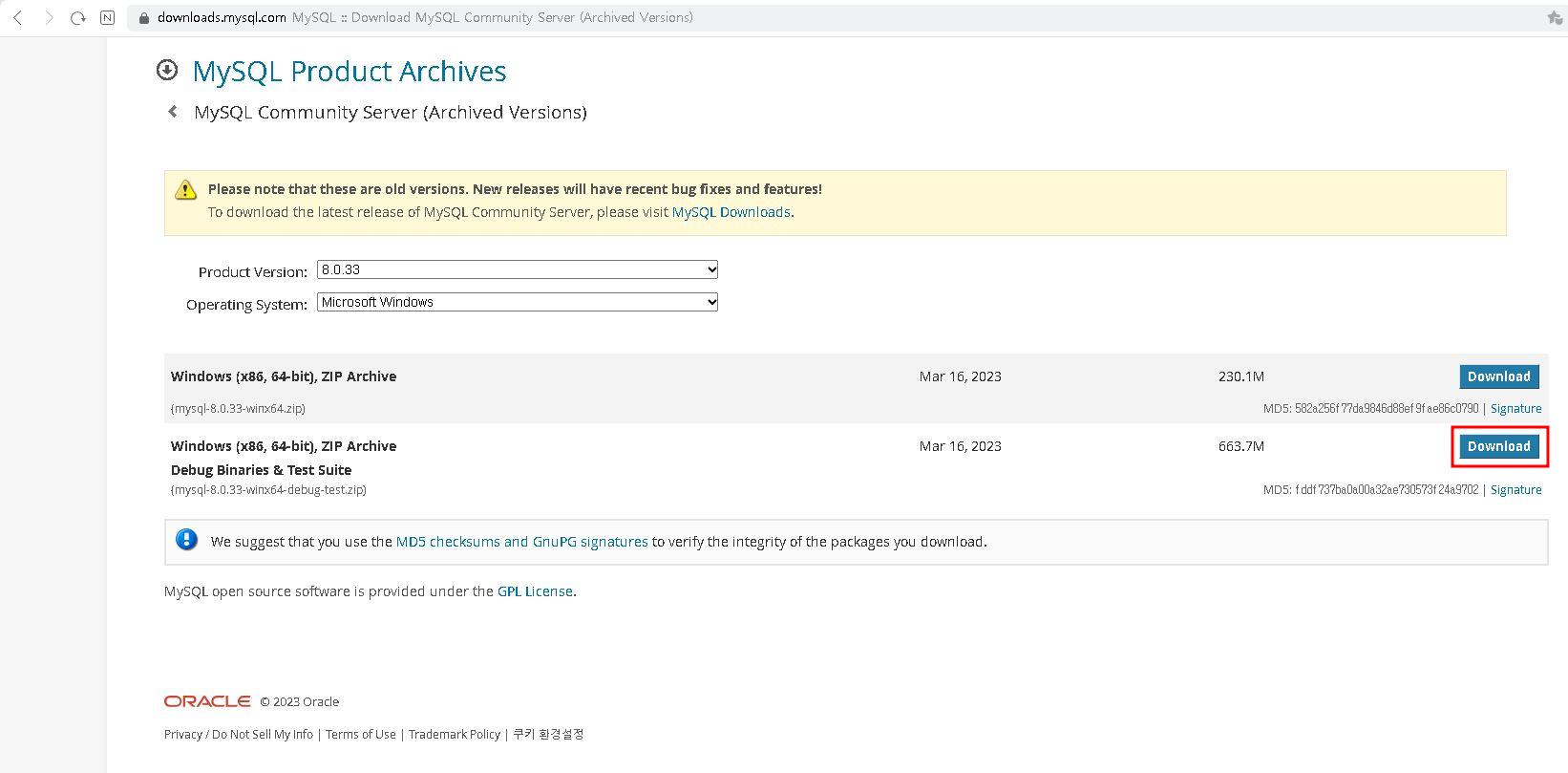Click the download circle icon beside MySQL Product Archives
This screenshot has width=1568, height=773.
167,70
